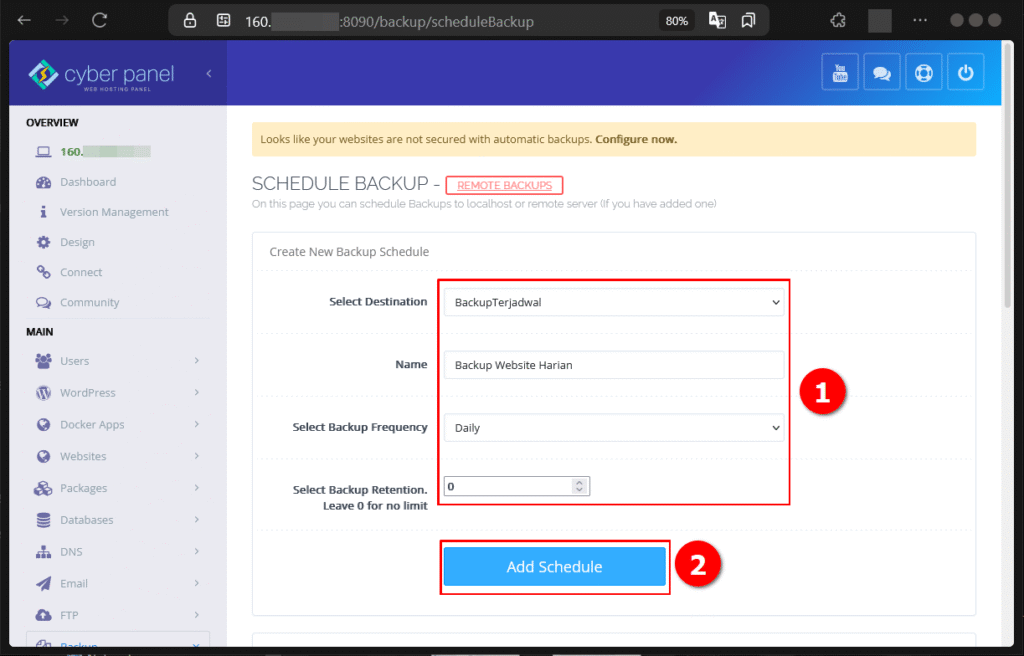This screenshot has height=656, width=1024.
Task: Click the browser forward arrow
Action: click(x=62, y=21)
